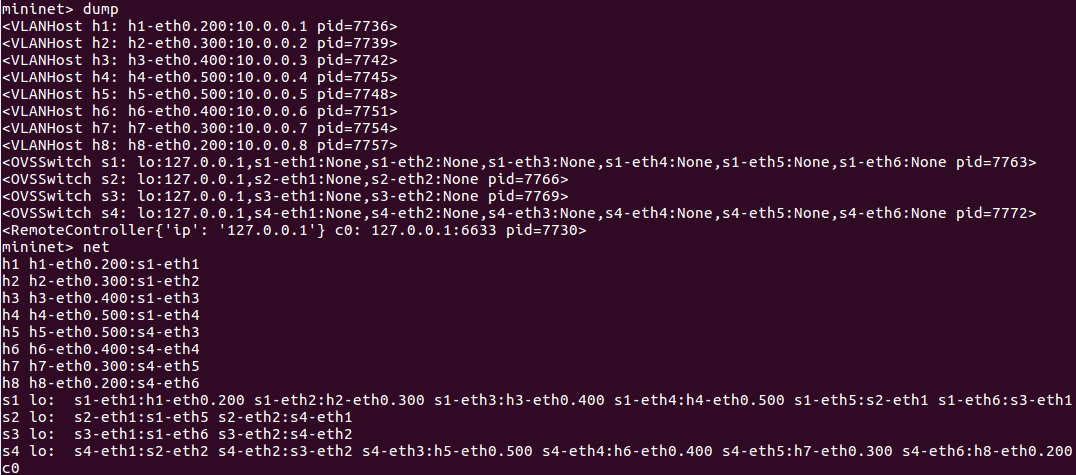
Task: Click the VLANHost h8 dump output line
Action: pyautogui.click(x=200, y=144)
